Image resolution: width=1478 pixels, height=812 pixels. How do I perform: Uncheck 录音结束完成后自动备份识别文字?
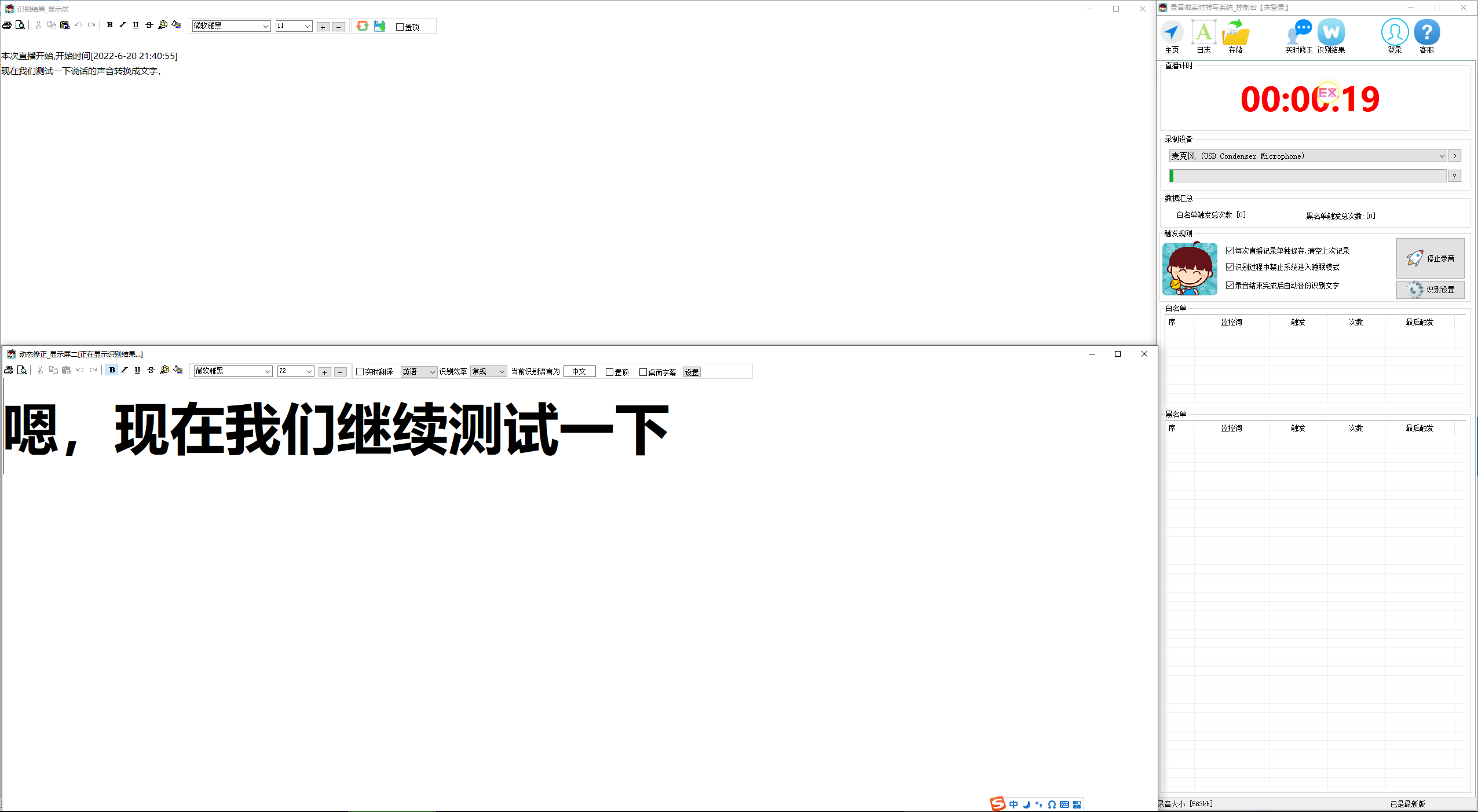pos(1231,285)
